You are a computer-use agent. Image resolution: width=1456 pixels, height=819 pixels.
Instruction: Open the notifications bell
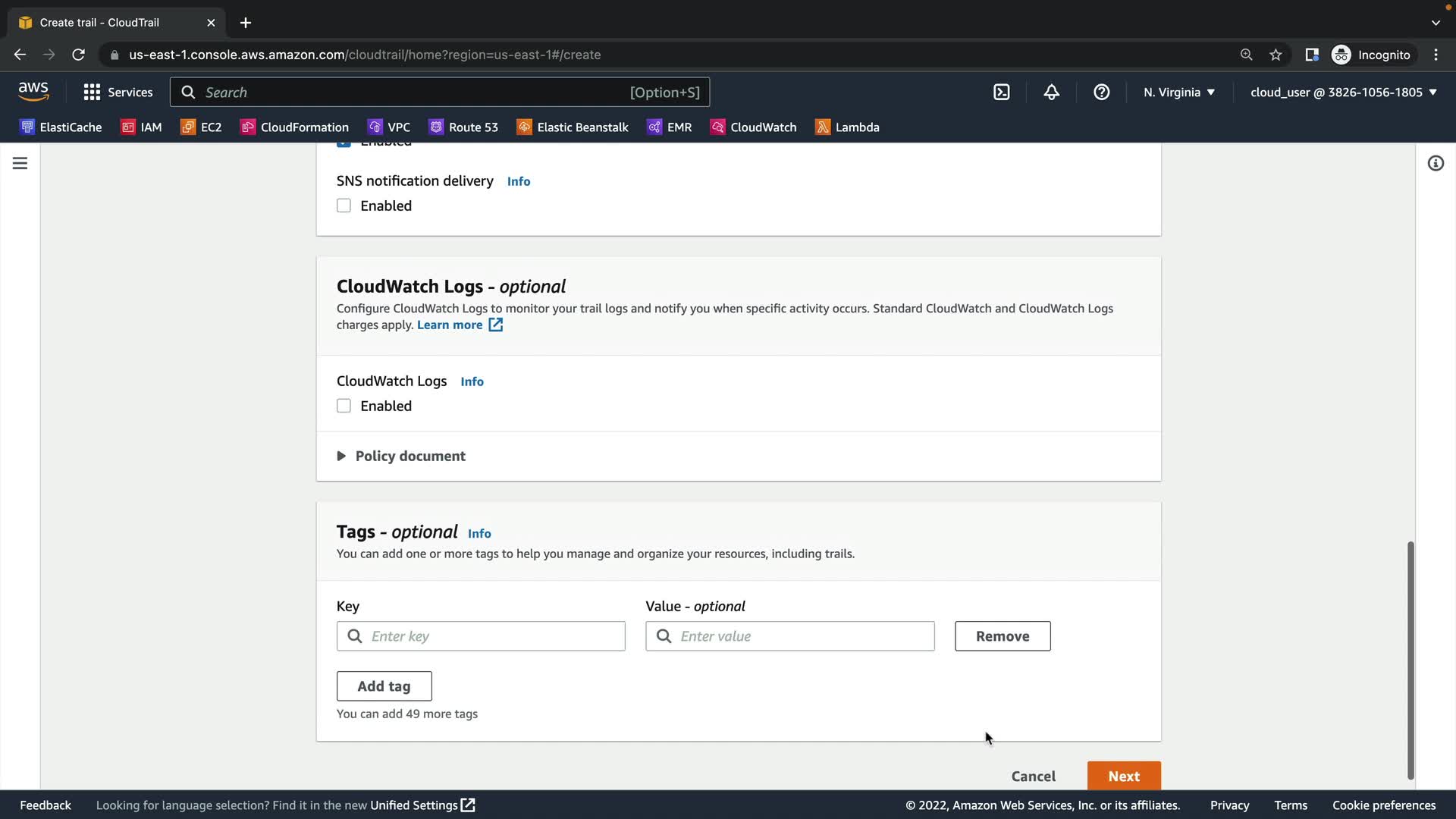[1051, 92]
